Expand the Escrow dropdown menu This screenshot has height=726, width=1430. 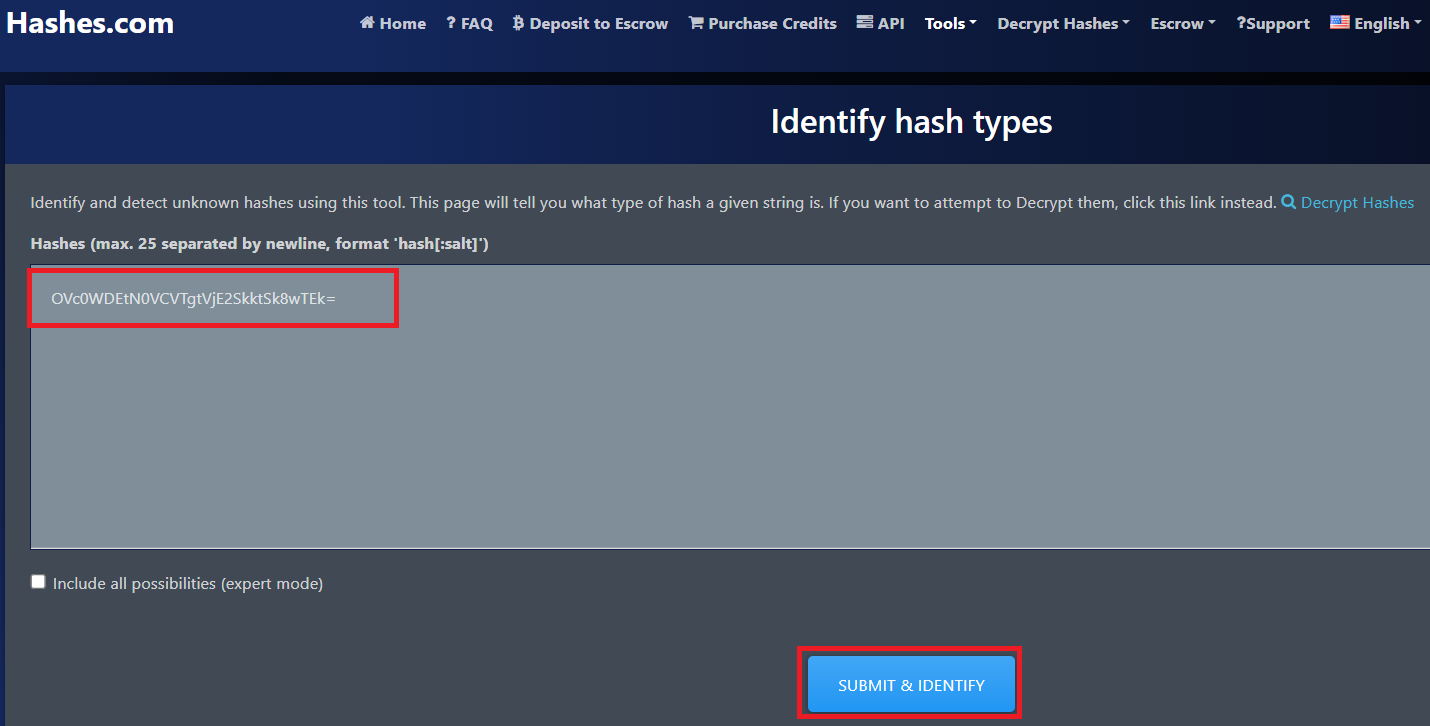[x=1183, y=23]
